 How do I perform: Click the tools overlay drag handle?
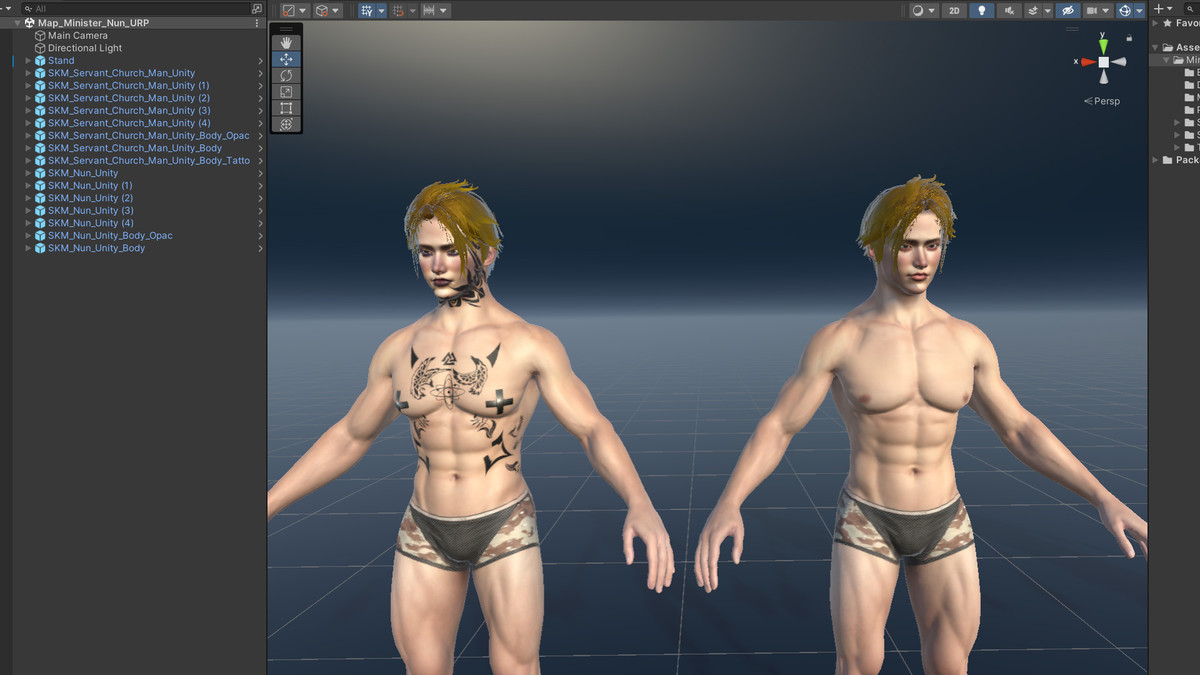coord(286,29)
